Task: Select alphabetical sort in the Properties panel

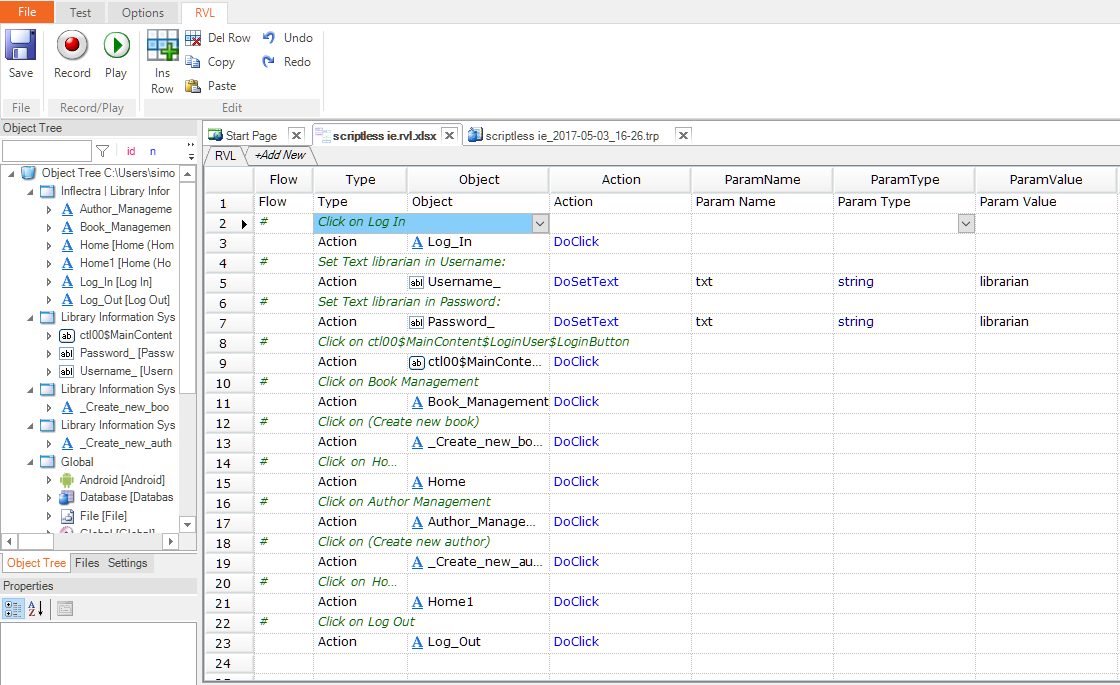Action: (x=34, y=608)
